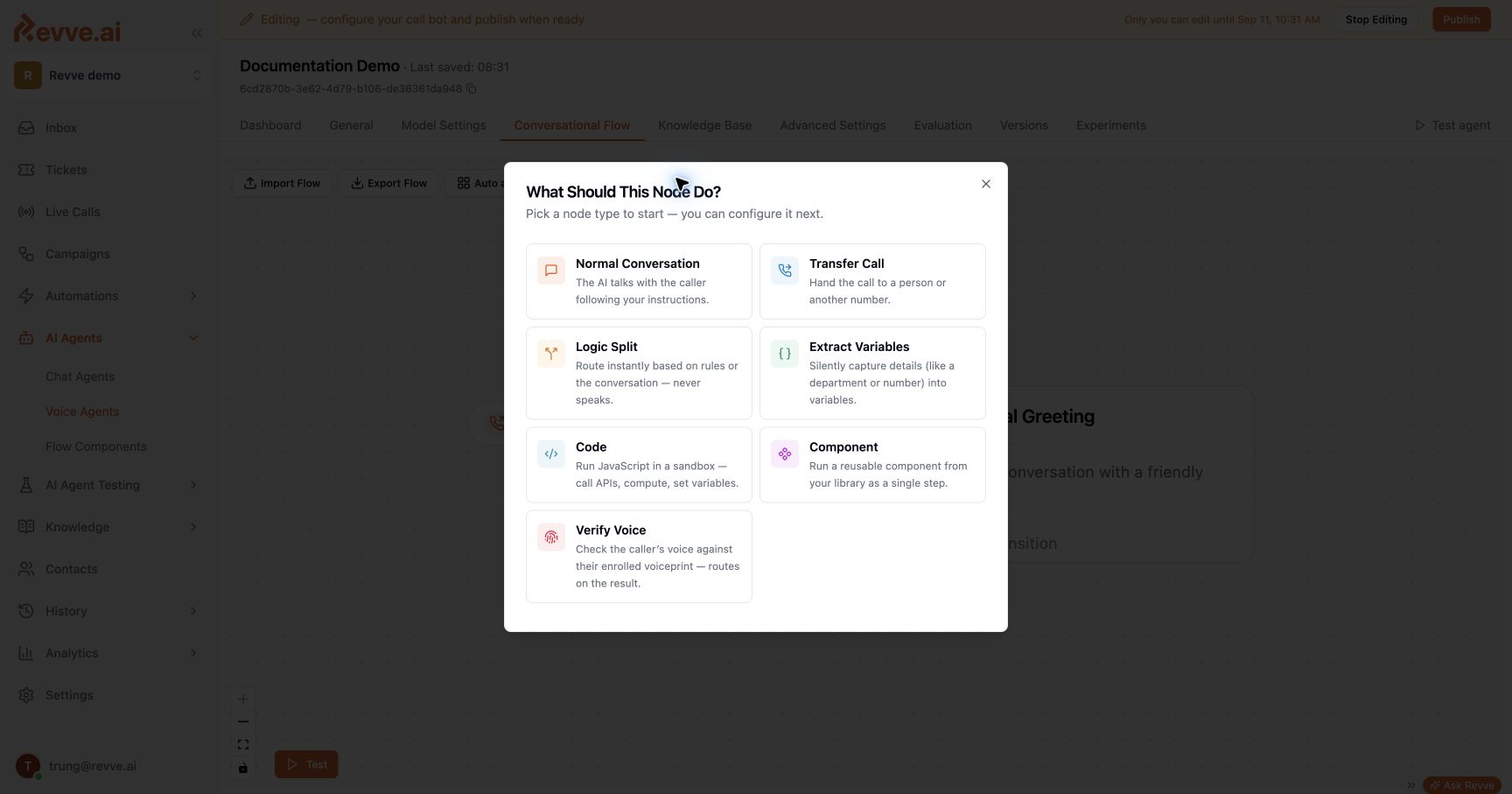Open the Revve demo workspace switcher
The image size is (1512, 794).
(108, 75)
